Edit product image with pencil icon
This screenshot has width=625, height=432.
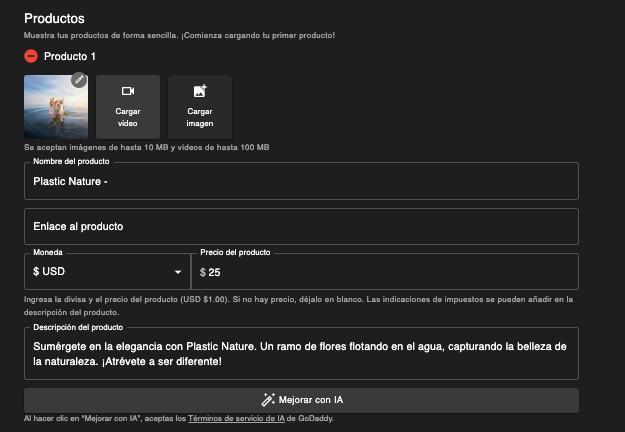coord(79,80)
